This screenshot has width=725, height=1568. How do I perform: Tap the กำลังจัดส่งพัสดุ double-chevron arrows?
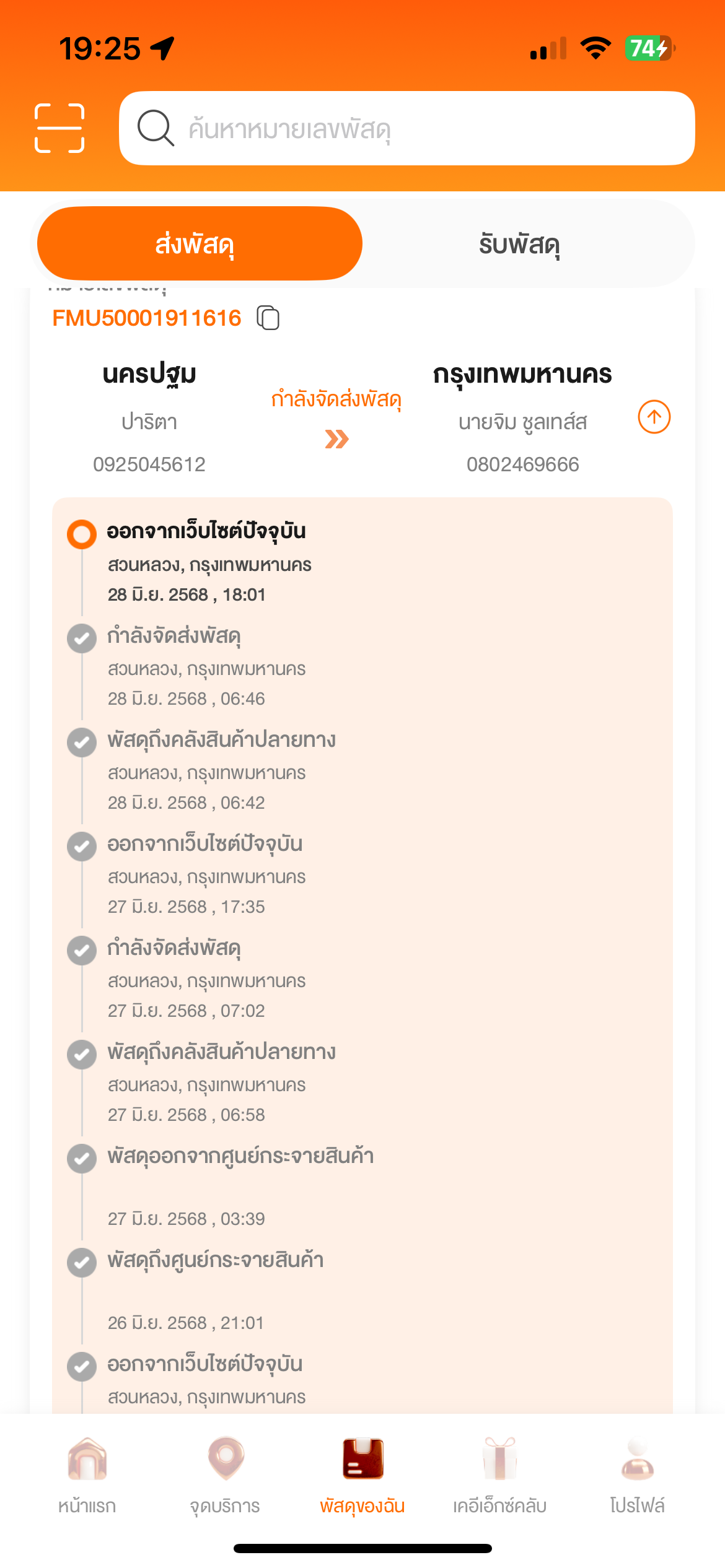point(336,439)
